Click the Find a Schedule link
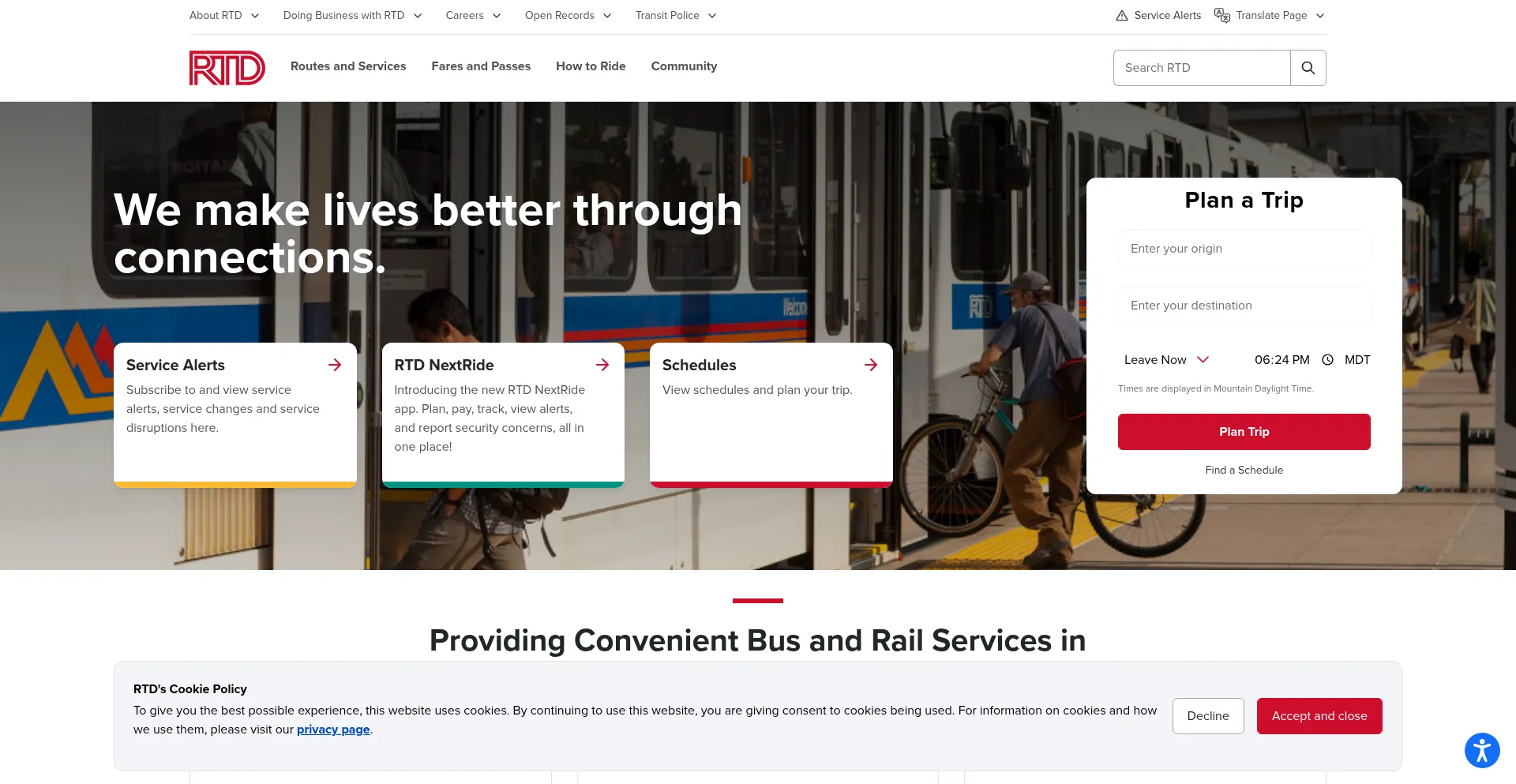 tap(1244, 470)
